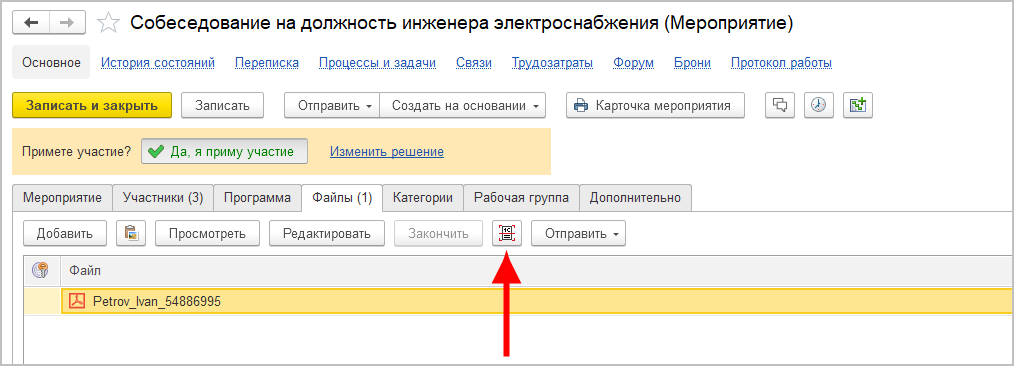The image size is (1014, 366).
Task: Click the clock icon in the toolbar
Action: [819, 105]
